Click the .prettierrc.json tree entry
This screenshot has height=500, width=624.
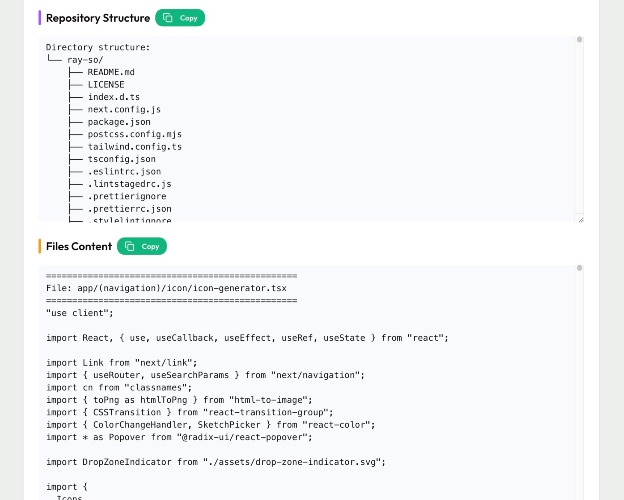point(129,209)
